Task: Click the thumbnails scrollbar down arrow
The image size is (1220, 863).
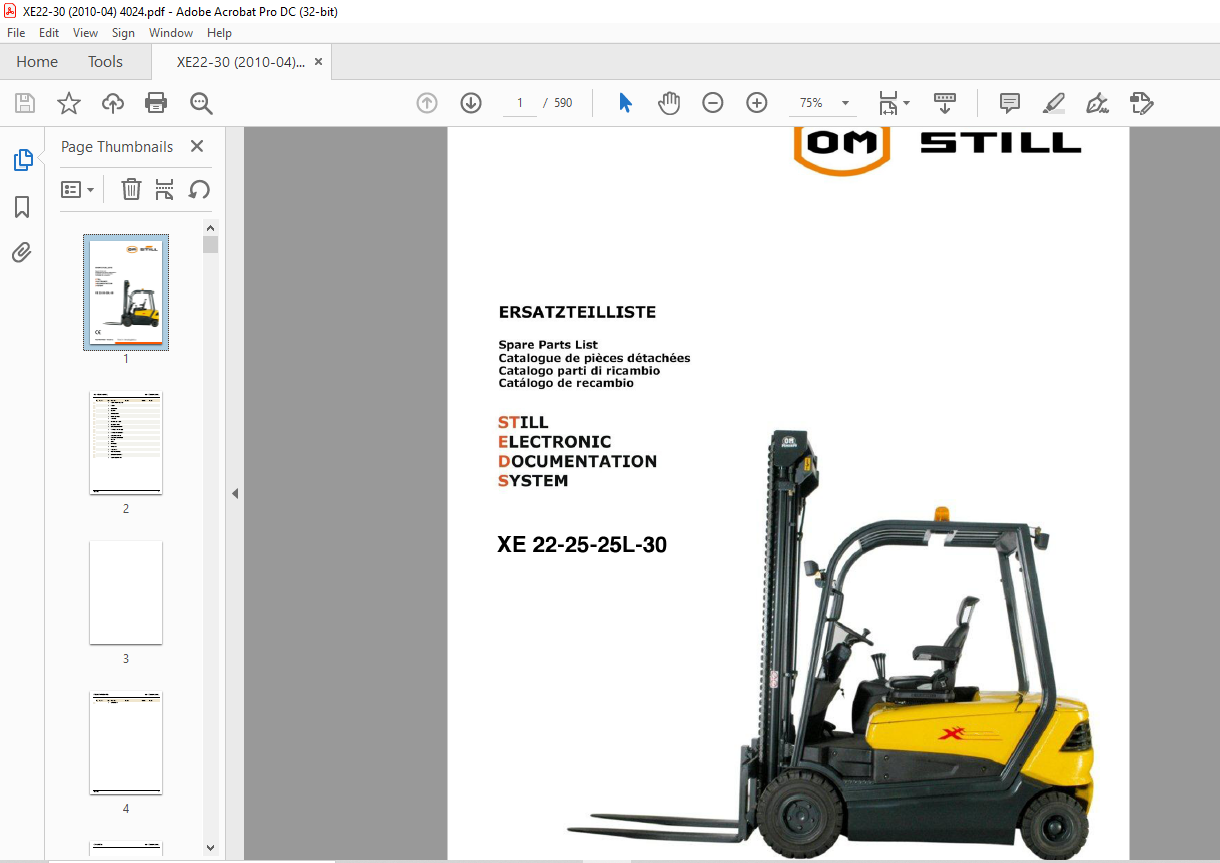Action: [210, 847]
